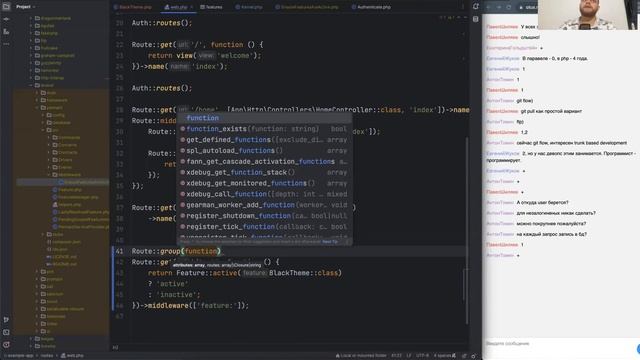This screenshot has height=360, width=640.
Task: Choose fann_get_cascade_activation_functions suggestion
Action: click(x=264, y=161)
